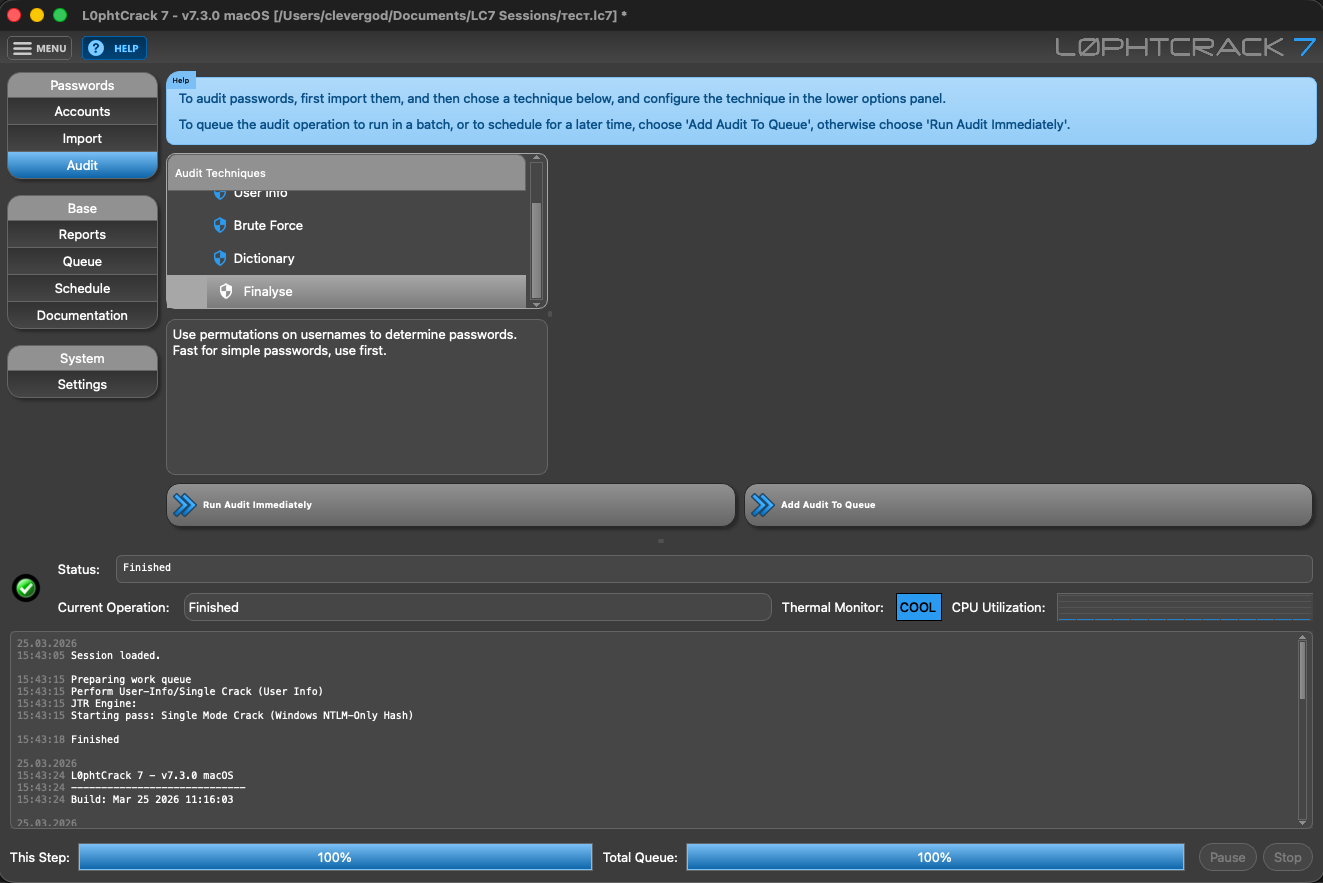
Task: Click the System sidebar group header
Action: [x=82, y=358]
